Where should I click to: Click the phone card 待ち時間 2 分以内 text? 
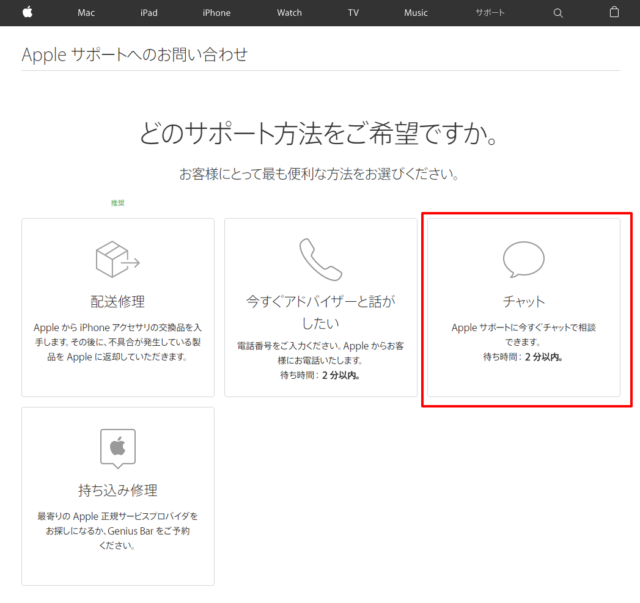coord(320,375)
